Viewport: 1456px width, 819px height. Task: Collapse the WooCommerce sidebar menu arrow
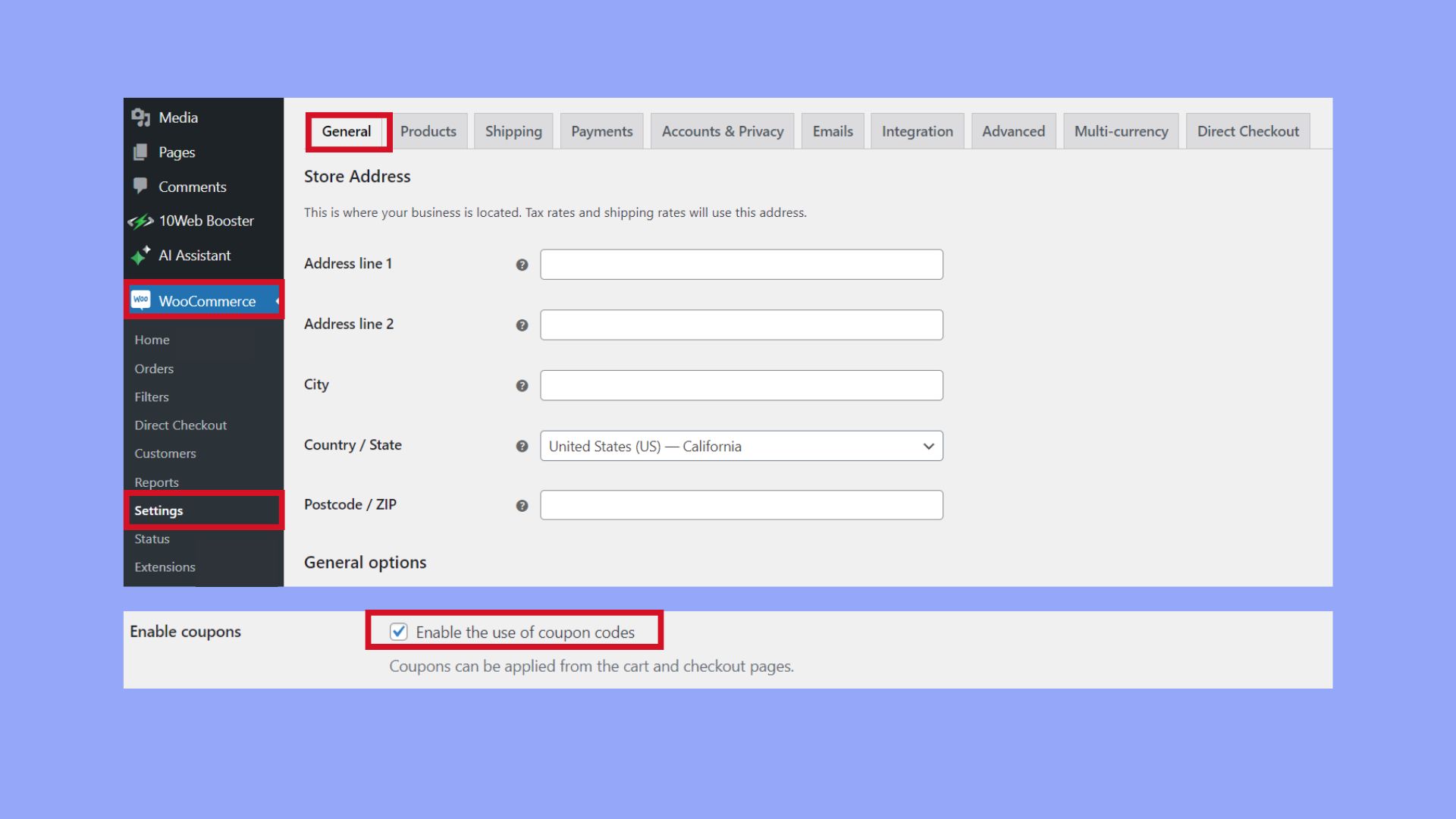click(278, 300)
